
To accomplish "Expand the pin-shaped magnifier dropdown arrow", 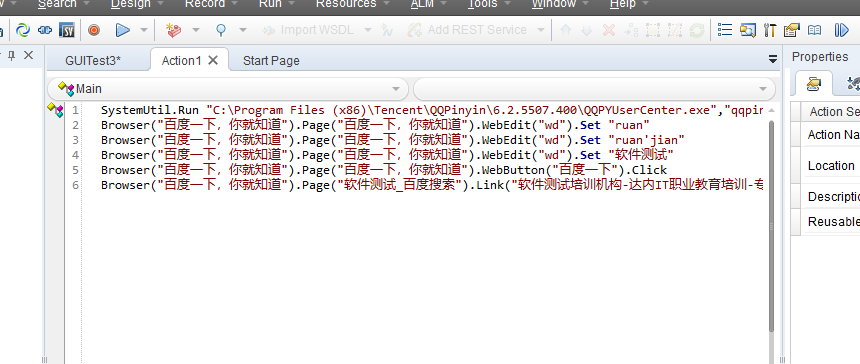I will pos(242,30).
